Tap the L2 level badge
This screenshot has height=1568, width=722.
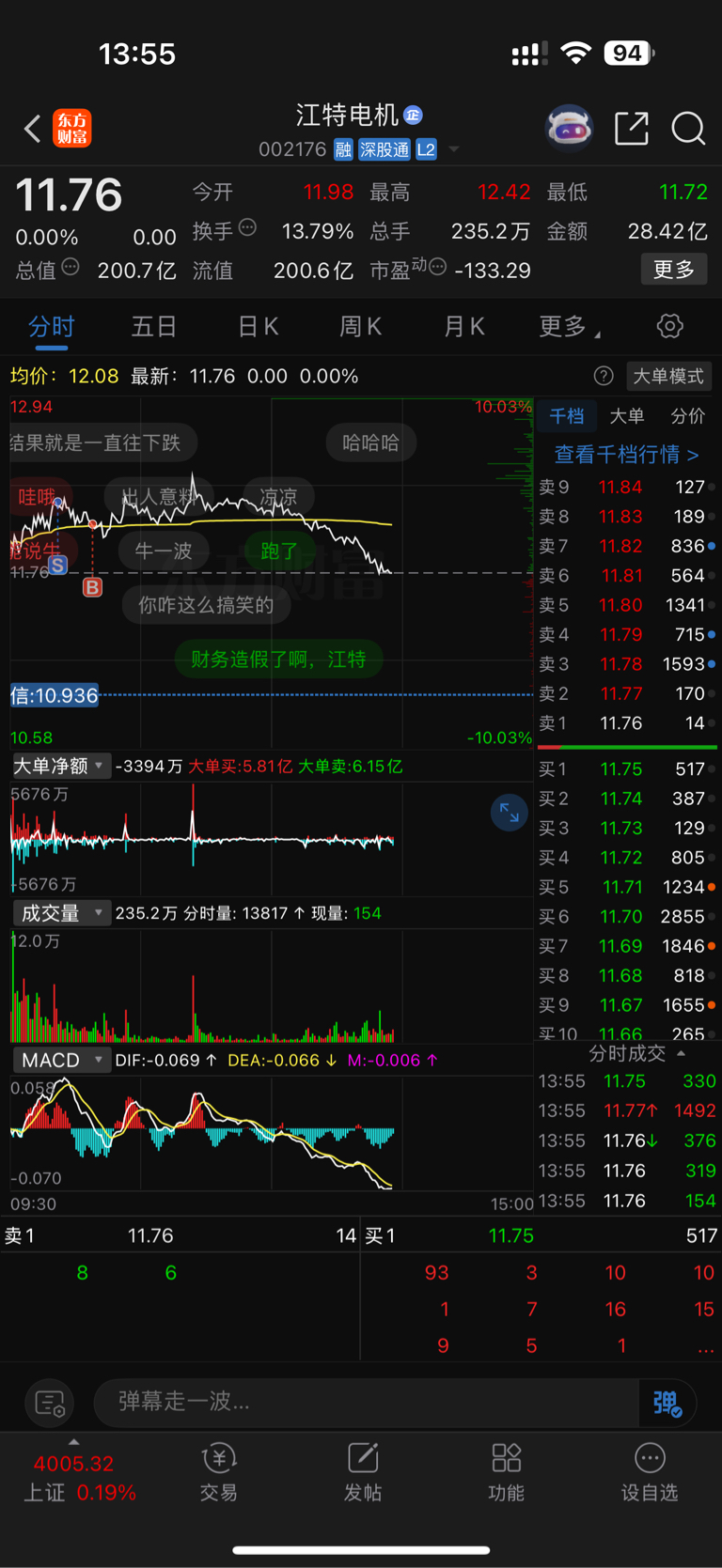pyautogui.click(x=426, y=149)
